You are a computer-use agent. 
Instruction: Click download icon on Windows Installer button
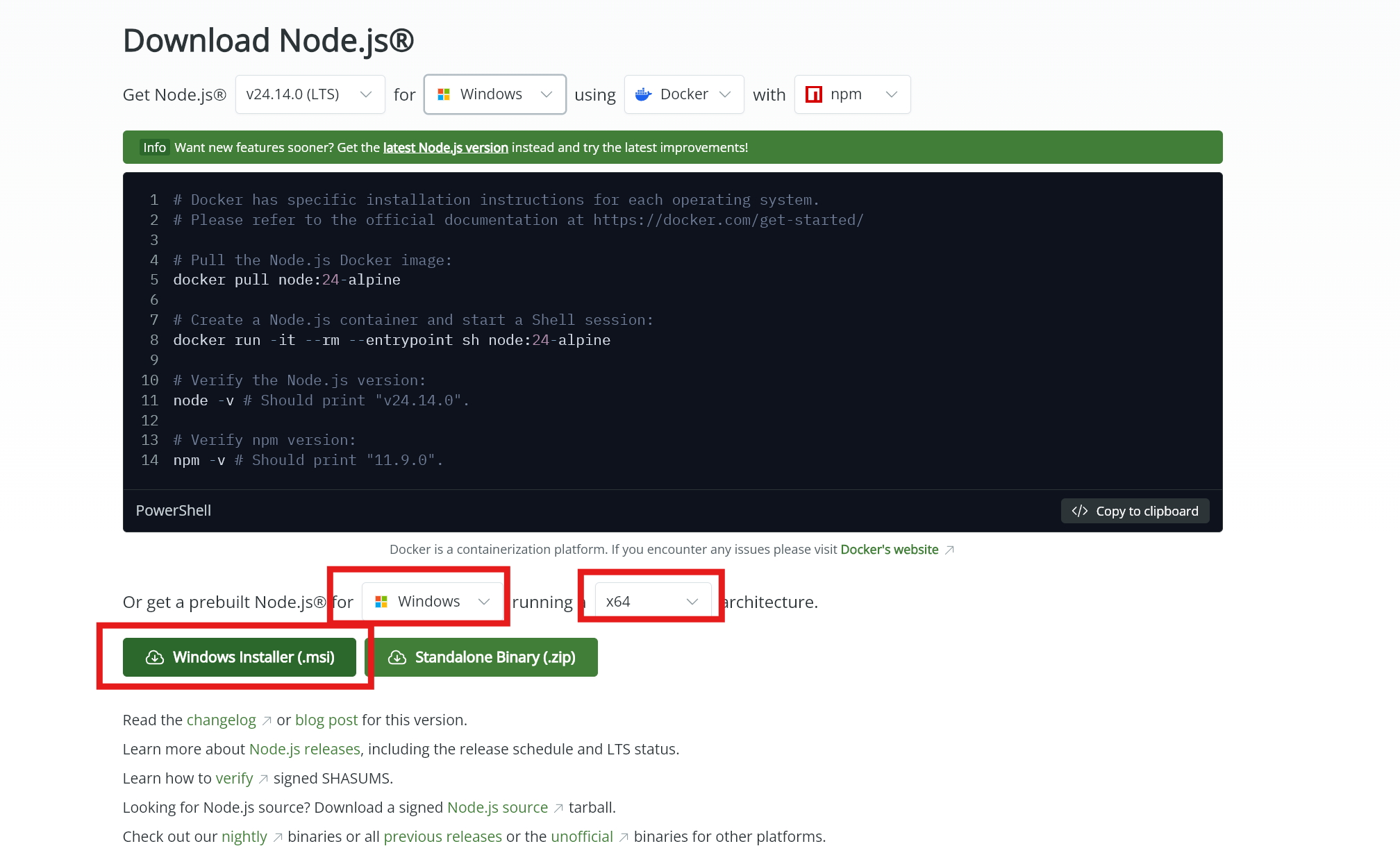[x=154, y=657]
